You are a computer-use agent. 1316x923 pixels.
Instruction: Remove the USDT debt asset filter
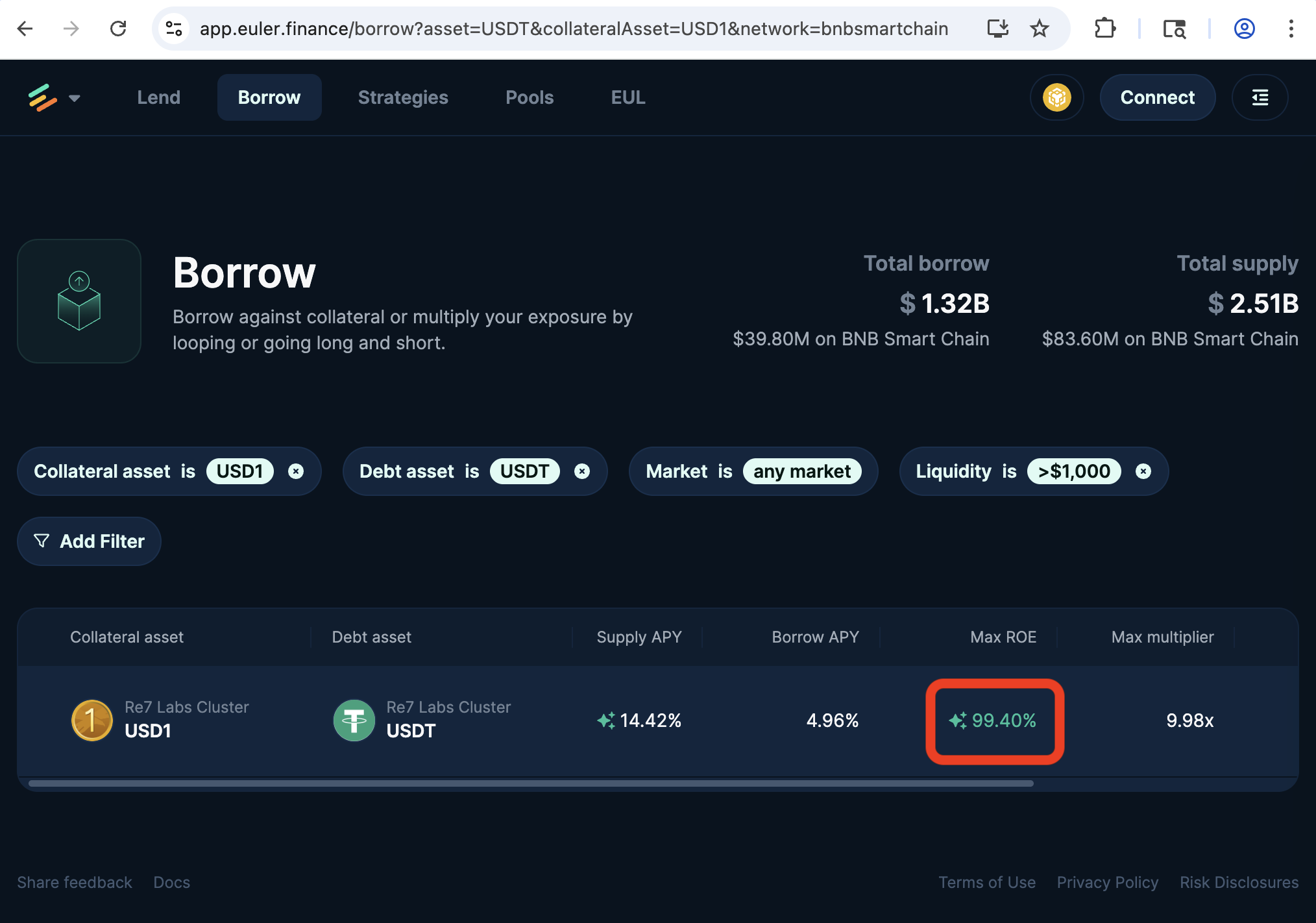tap(581, 471)
